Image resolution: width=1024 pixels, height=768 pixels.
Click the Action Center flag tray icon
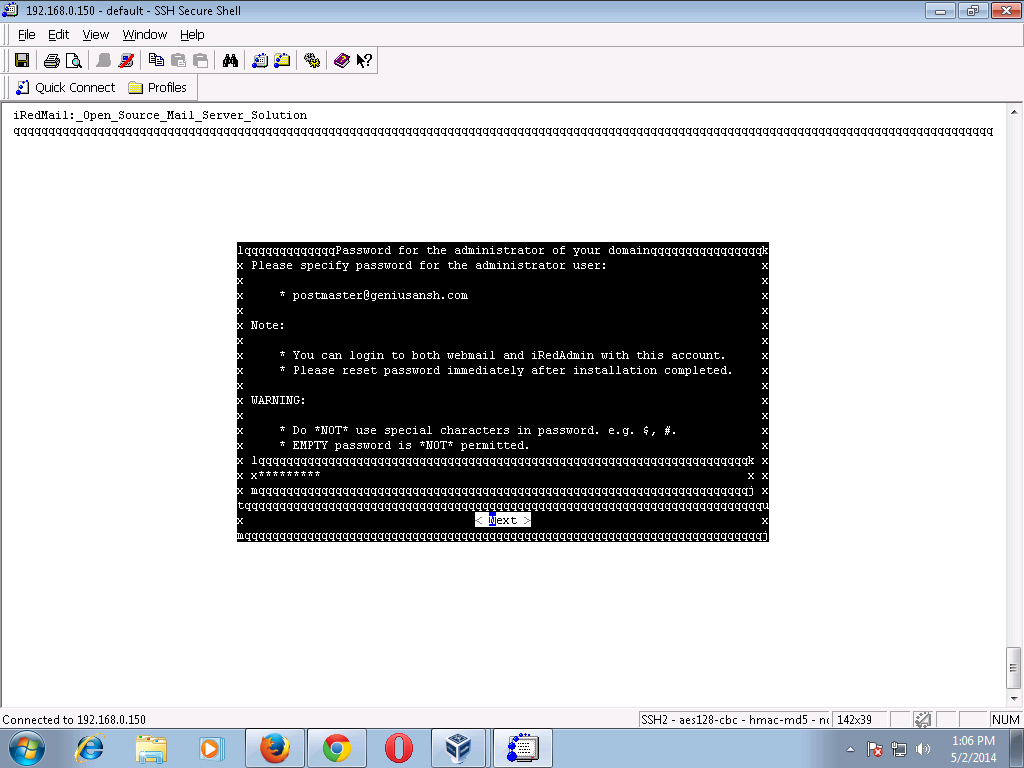coord(875,749)
